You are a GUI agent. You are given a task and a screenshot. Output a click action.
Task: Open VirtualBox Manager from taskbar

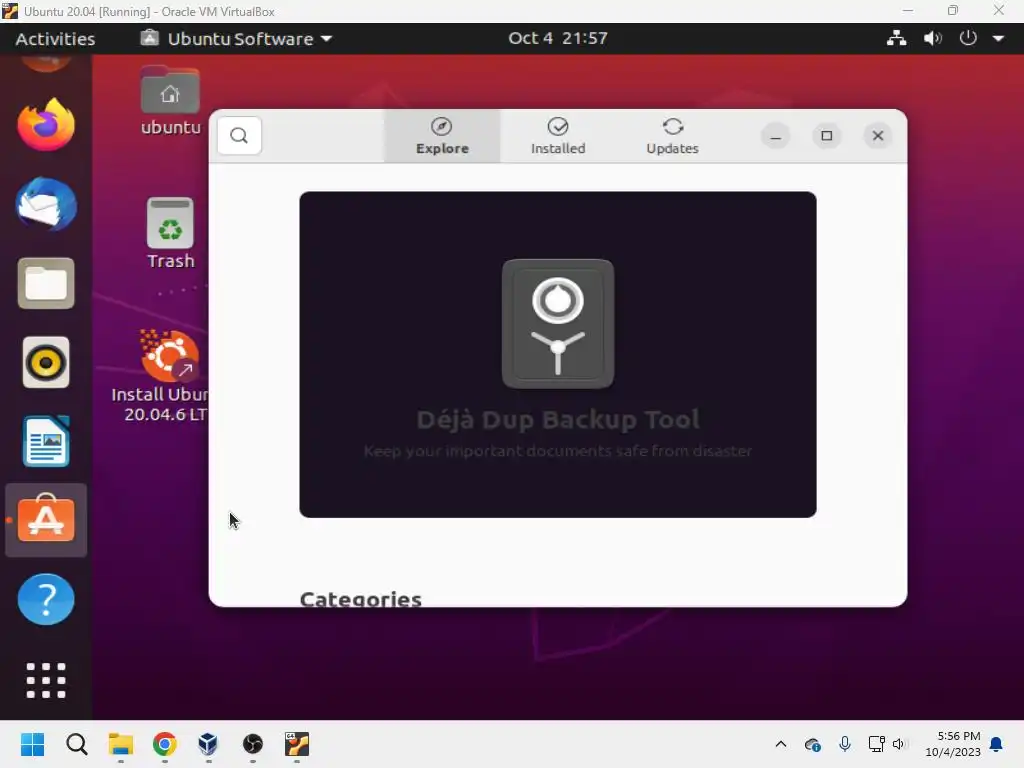208,744
